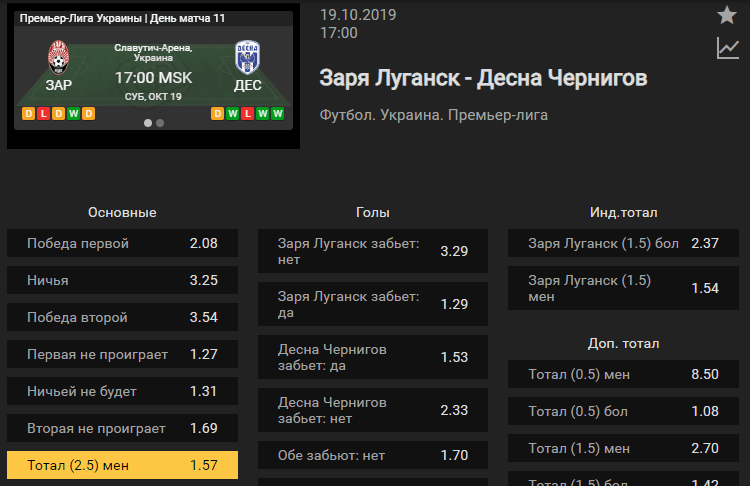Click red L form badge under ДЕС

[247, 114]
